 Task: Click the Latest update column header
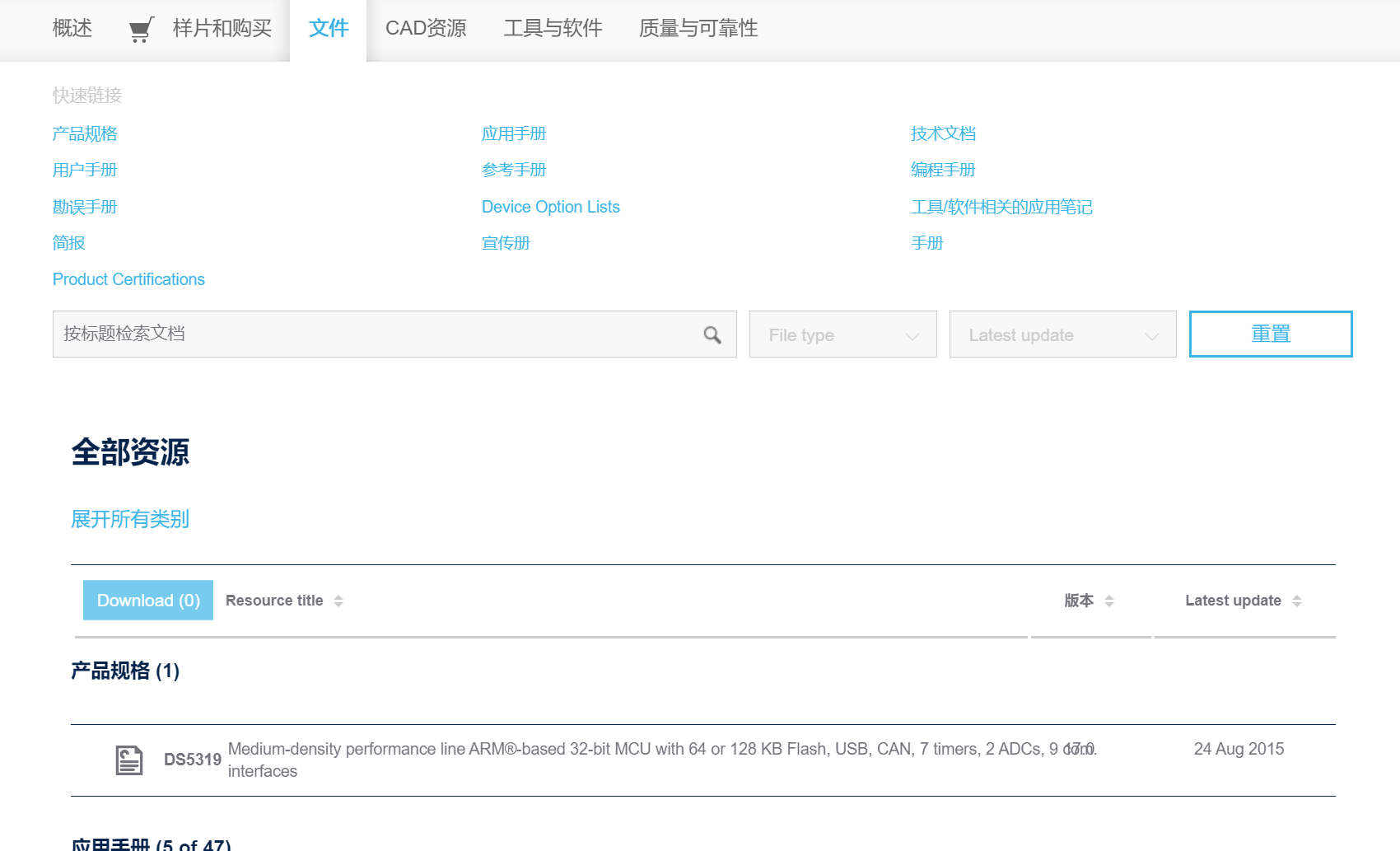tap(1233, 601)
